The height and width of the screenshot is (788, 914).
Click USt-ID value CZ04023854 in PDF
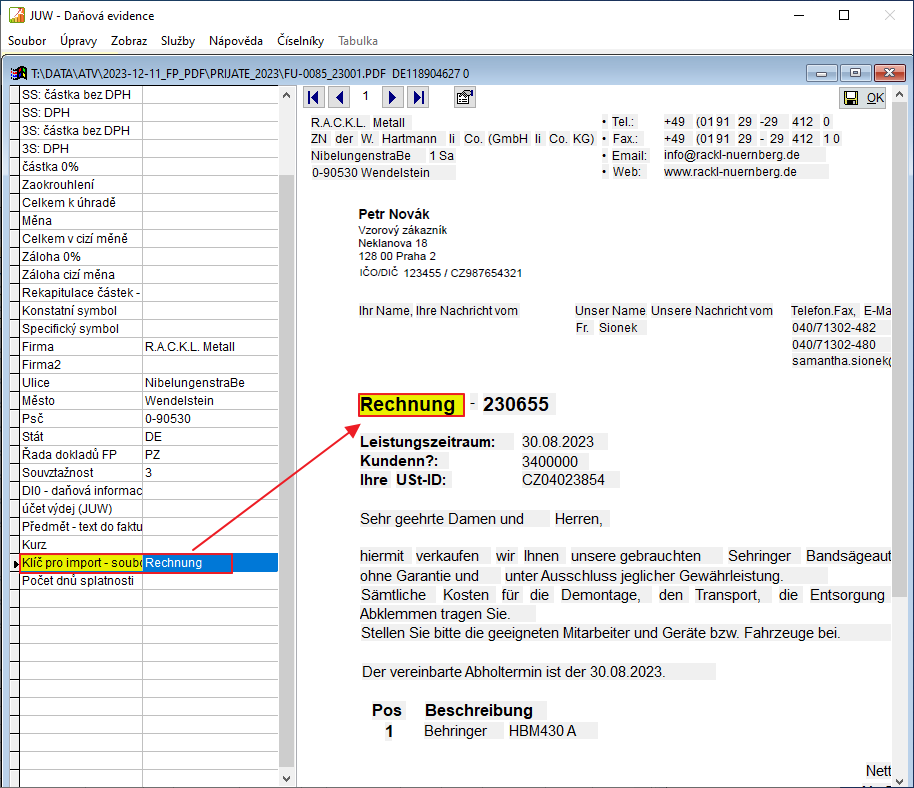[563, 480]
